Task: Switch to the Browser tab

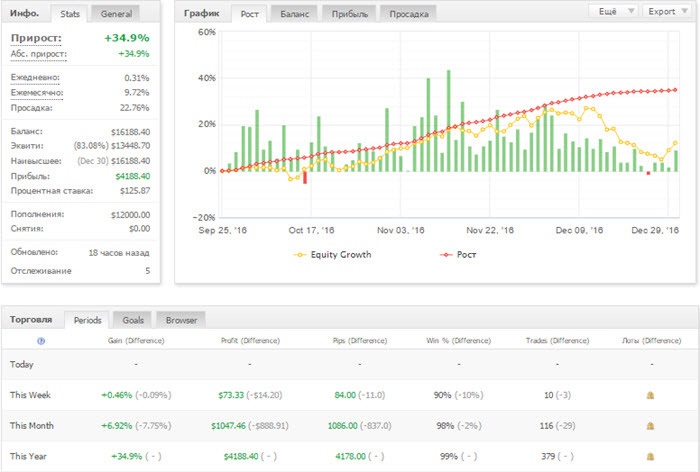Action: 180,319
